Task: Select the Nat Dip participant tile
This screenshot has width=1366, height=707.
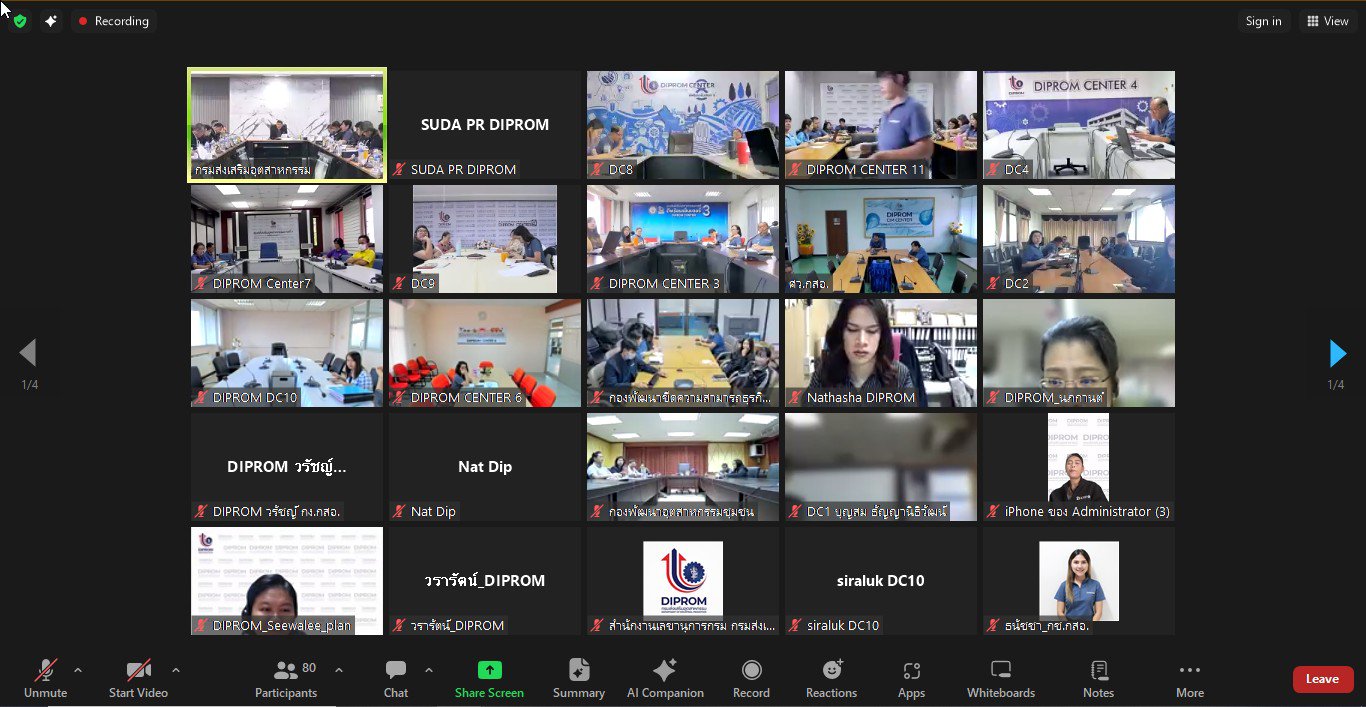Action: click(x=485, y=467)
